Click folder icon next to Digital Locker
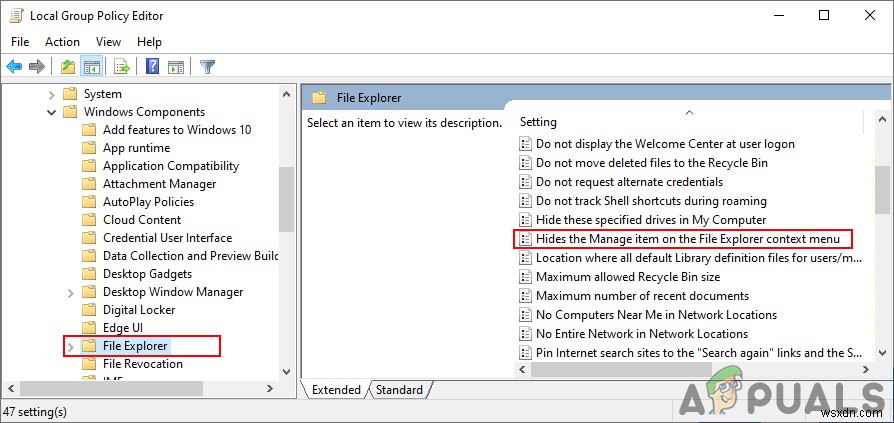This screenshot has height=423, width=894. coord(88,310)
